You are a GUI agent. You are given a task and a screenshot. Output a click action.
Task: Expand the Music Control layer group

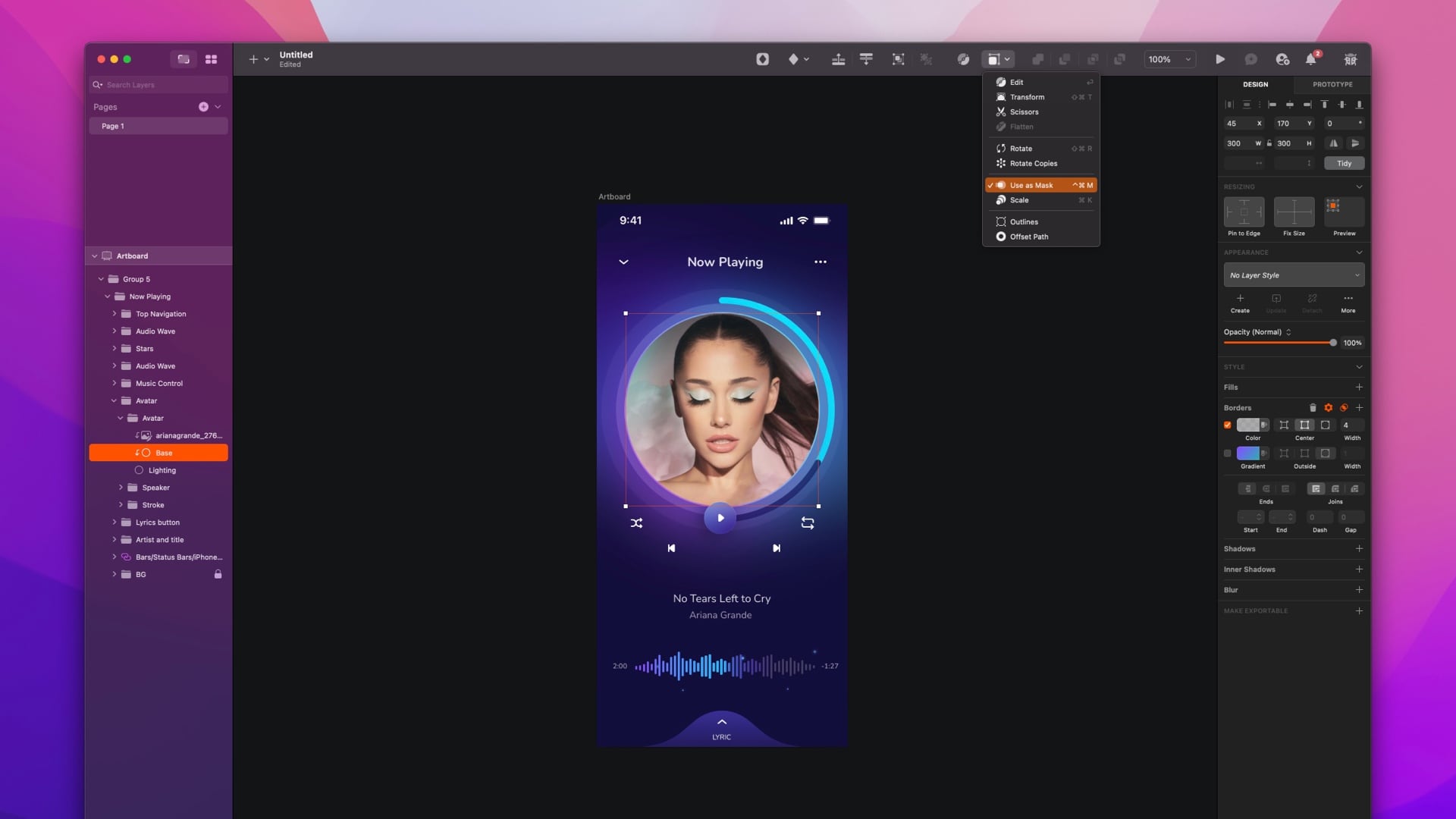click(115, 383)
